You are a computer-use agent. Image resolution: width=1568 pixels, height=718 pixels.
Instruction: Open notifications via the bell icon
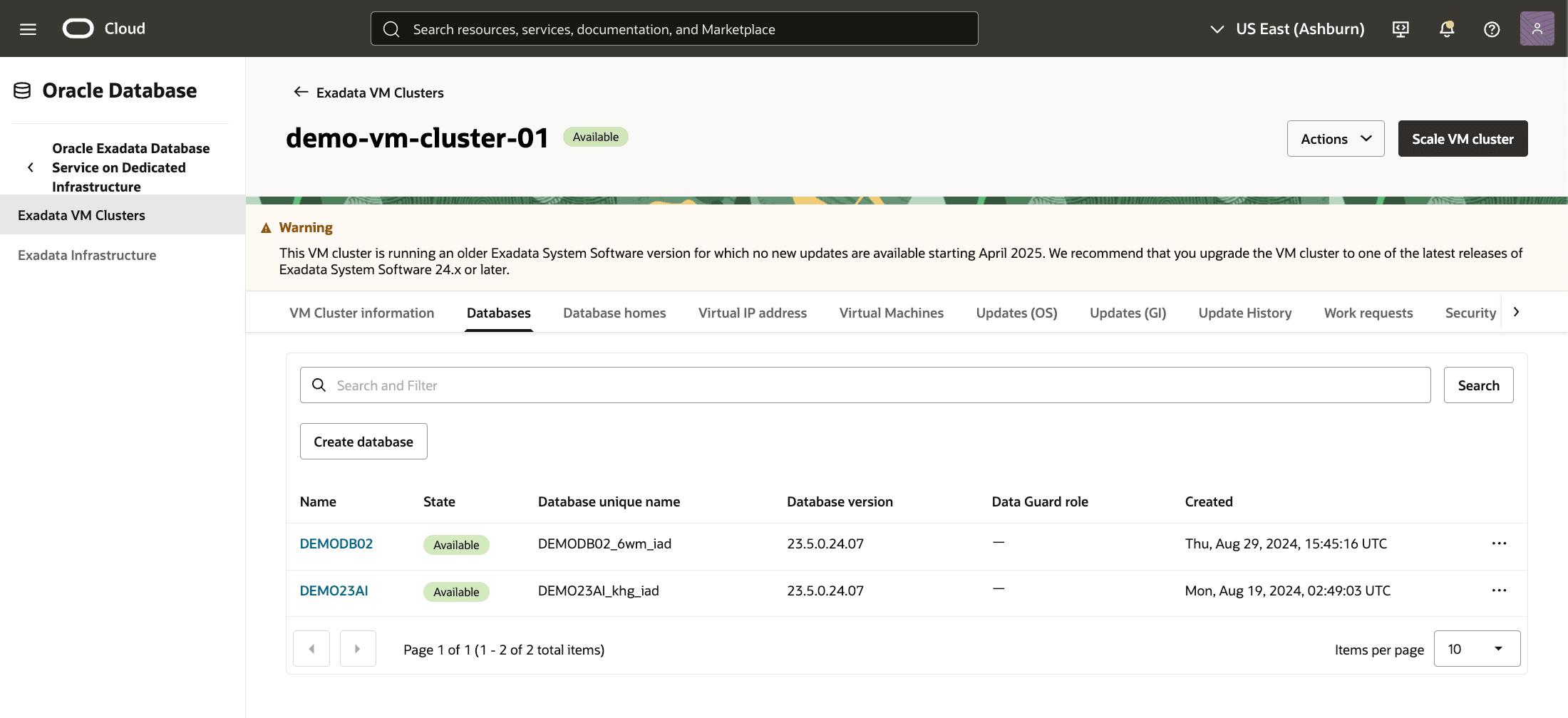[x=1446, y=28]
